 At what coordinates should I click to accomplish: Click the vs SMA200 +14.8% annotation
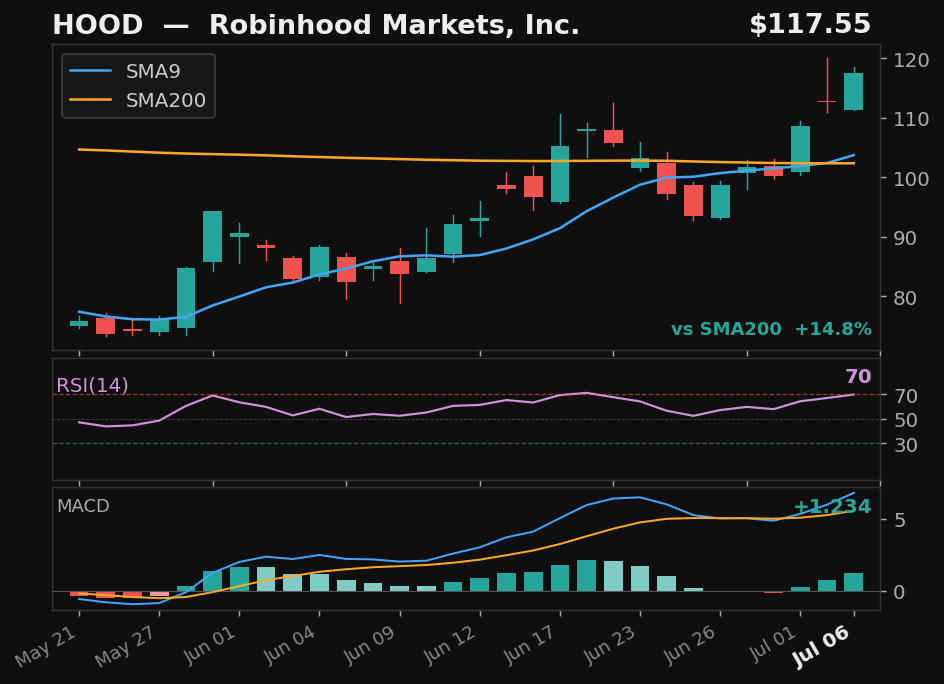pyautogui.click(x=771, y=329)
